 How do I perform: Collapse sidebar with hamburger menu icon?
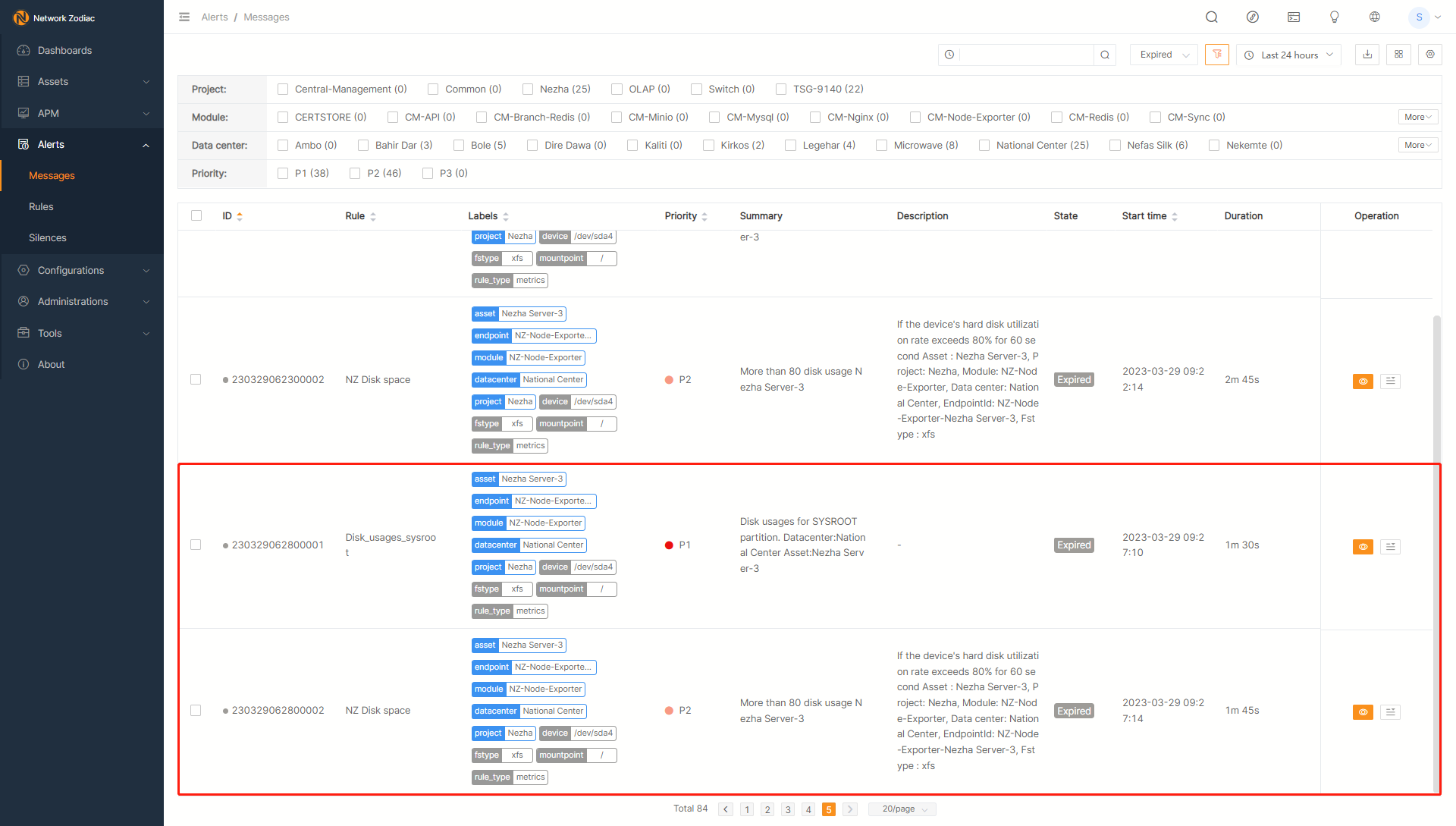coord(184,17)
